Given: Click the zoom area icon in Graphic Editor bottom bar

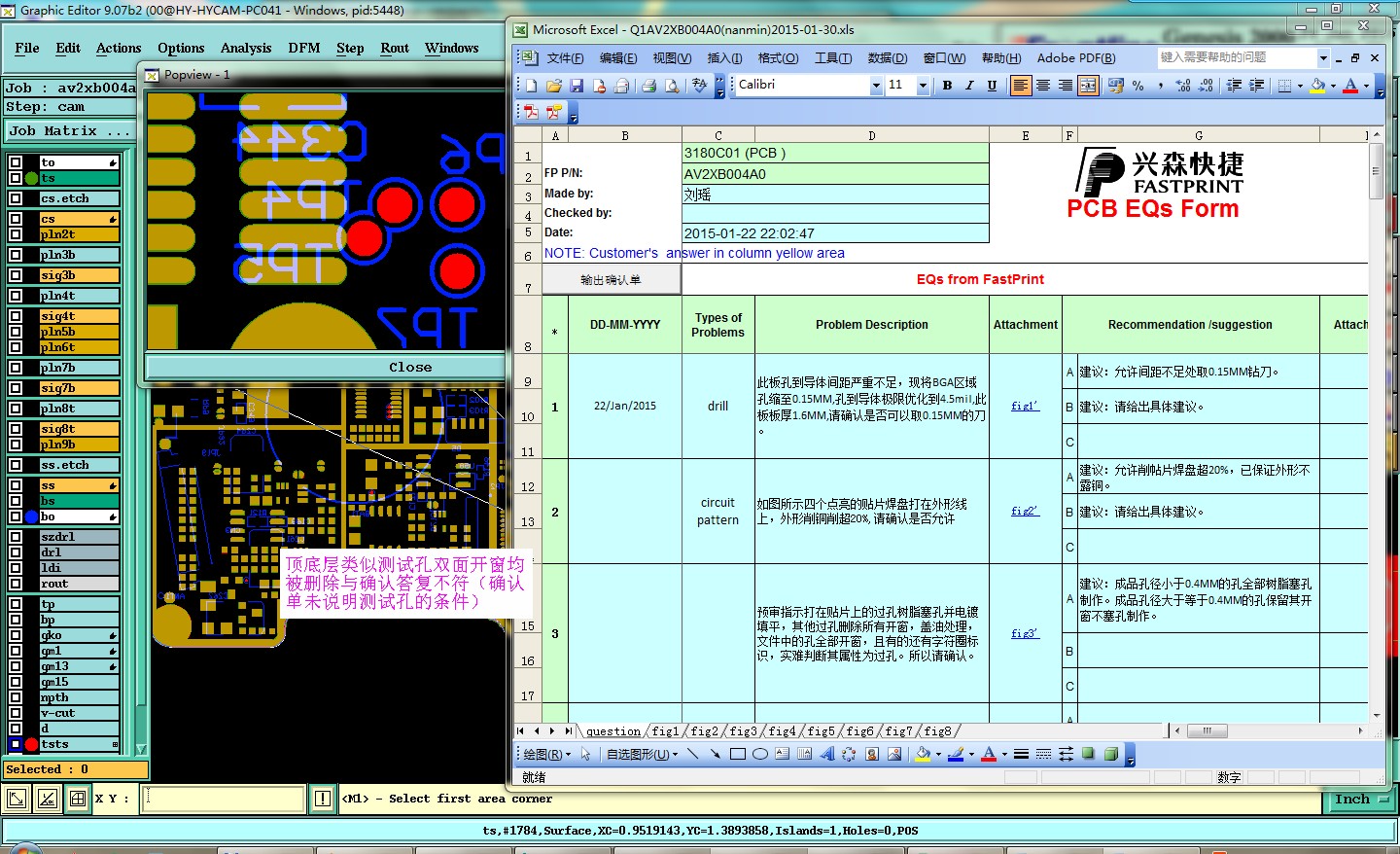Looking at the screenshot, I should click(x=17, y=799).
